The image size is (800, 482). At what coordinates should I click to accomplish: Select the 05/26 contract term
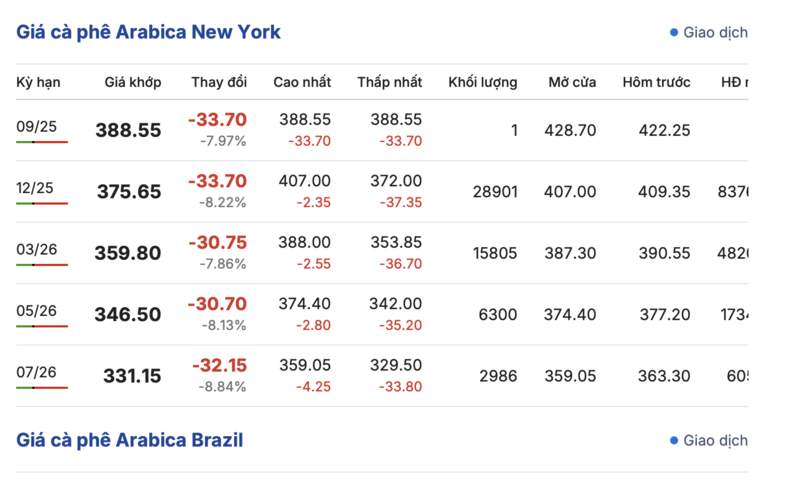coord(36,311)
